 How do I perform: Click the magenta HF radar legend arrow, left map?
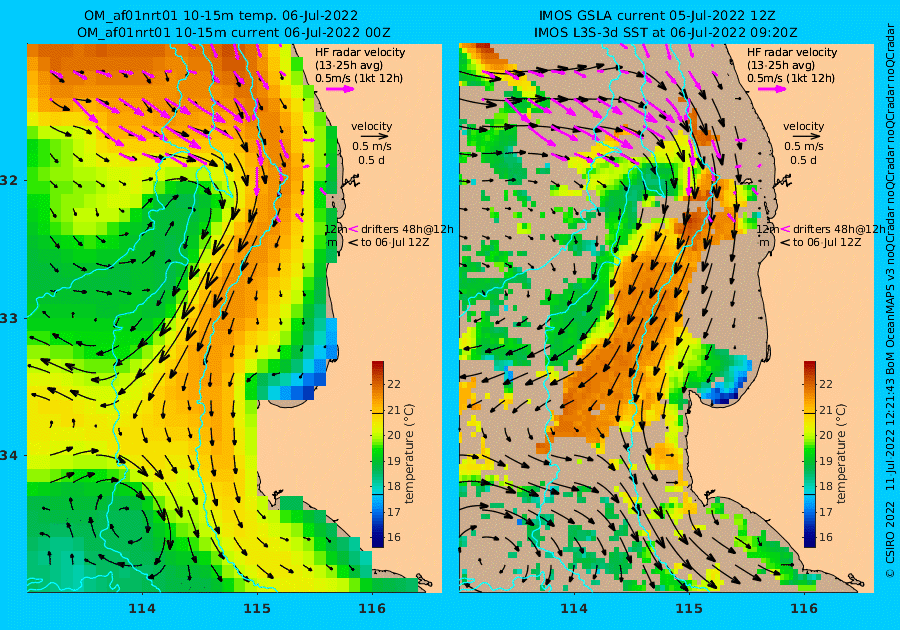pyautogui.click(x=340, y=89)
